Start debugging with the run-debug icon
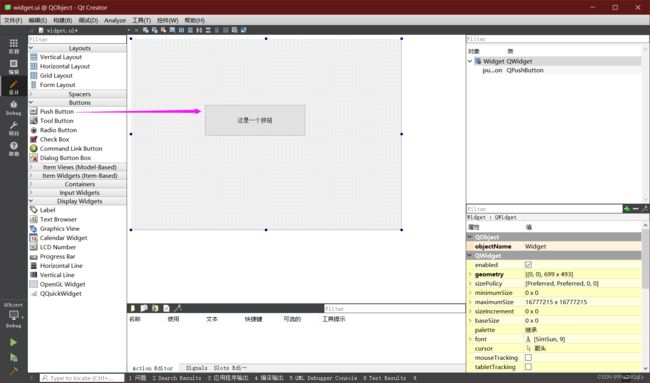Image resolution: width=650 pixels, height=383 pixels. coord(13,357)
